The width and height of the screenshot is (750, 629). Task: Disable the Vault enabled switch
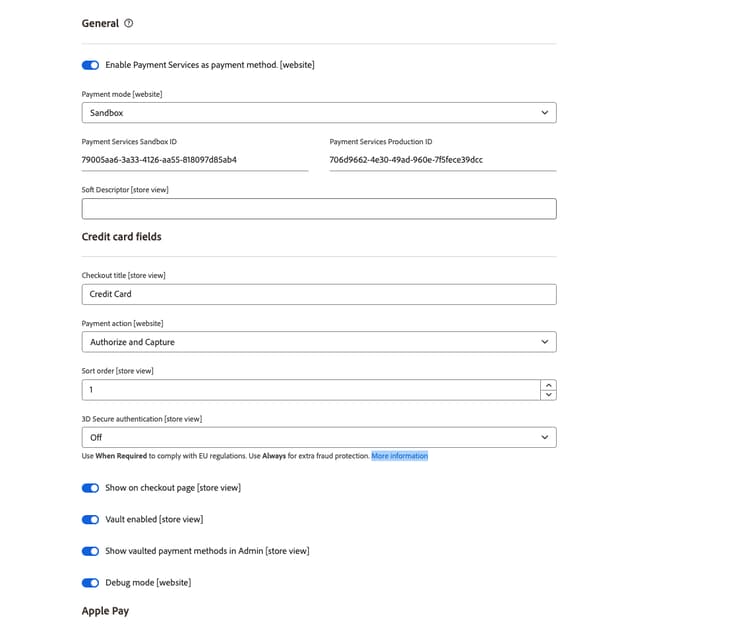point(91,520)
